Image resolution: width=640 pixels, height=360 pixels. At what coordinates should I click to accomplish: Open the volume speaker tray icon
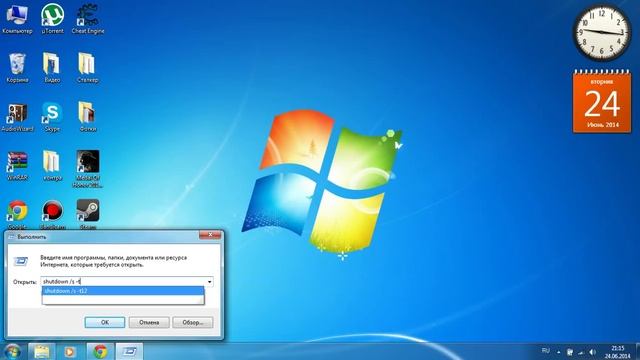pyautogui.click(x=592, y=352)
